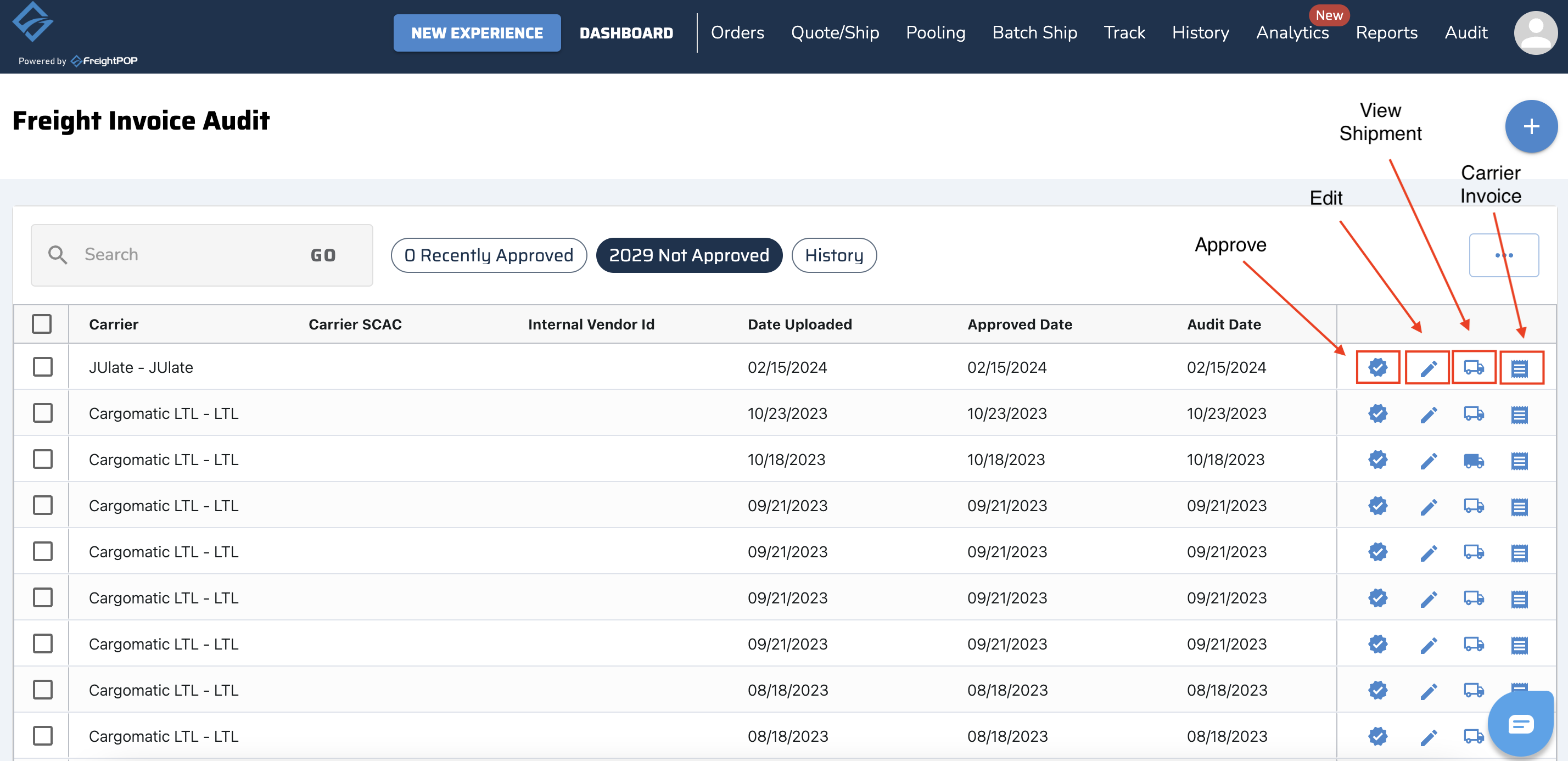This screenshot has height=761, width=1568.
Task: Open the three-dots more options menu
Action: point(1503,255)
